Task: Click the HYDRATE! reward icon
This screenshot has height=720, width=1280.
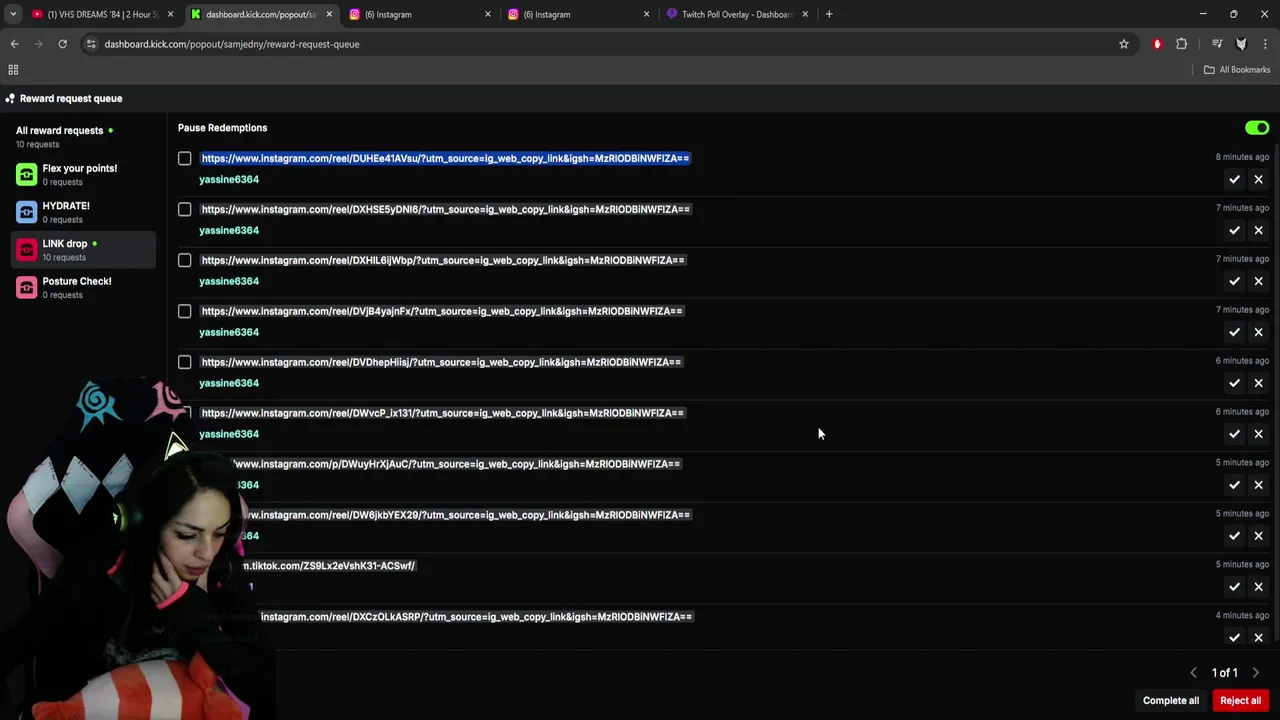Action: pyautogui.click(x=26, y=212)
